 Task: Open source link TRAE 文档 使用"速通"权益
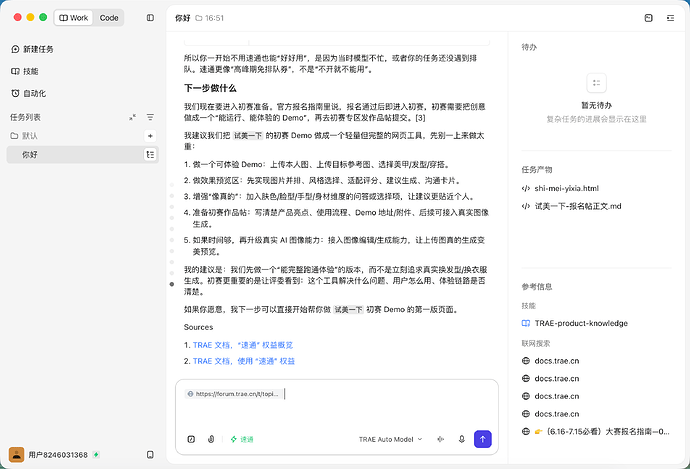[243, 361]
